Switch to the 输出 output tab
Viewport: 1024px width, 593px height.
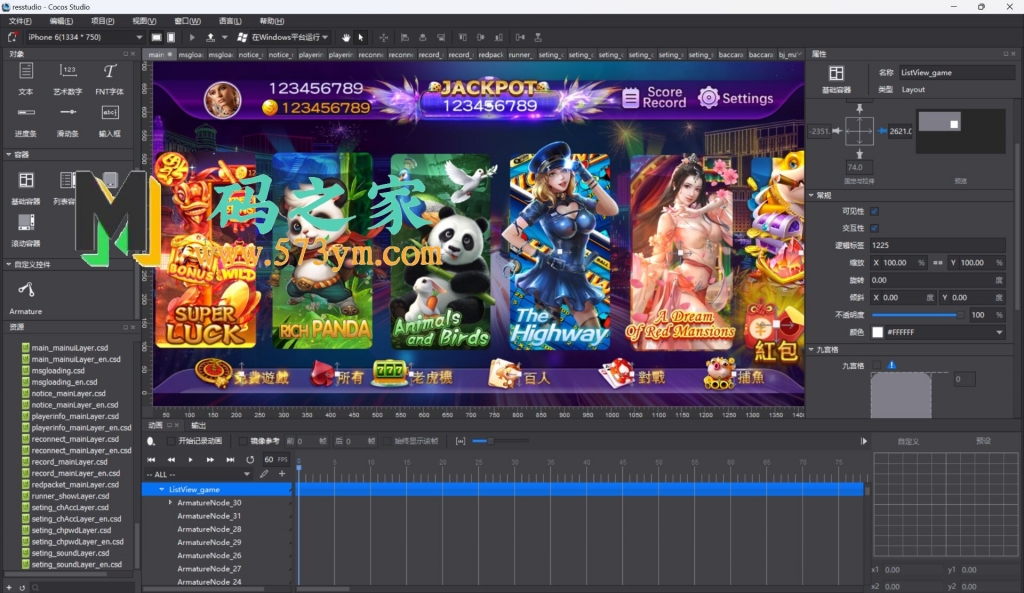(198, 425)
